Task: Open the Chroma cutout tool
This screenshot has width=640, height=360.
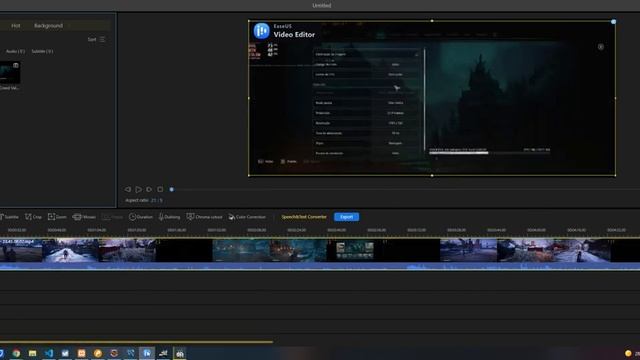Action: 204,217
